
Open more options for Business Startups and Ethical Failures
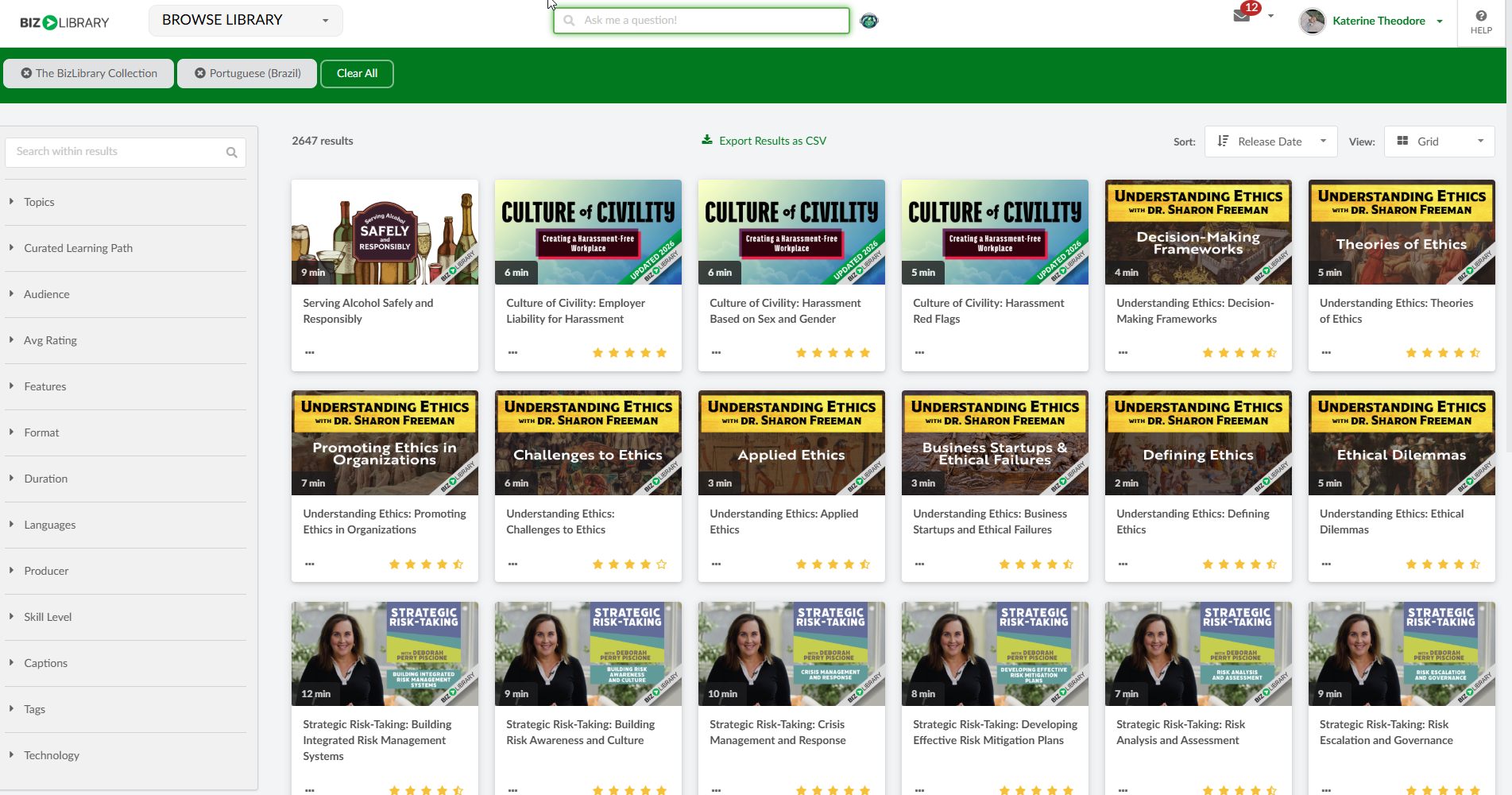coord(920,564)
